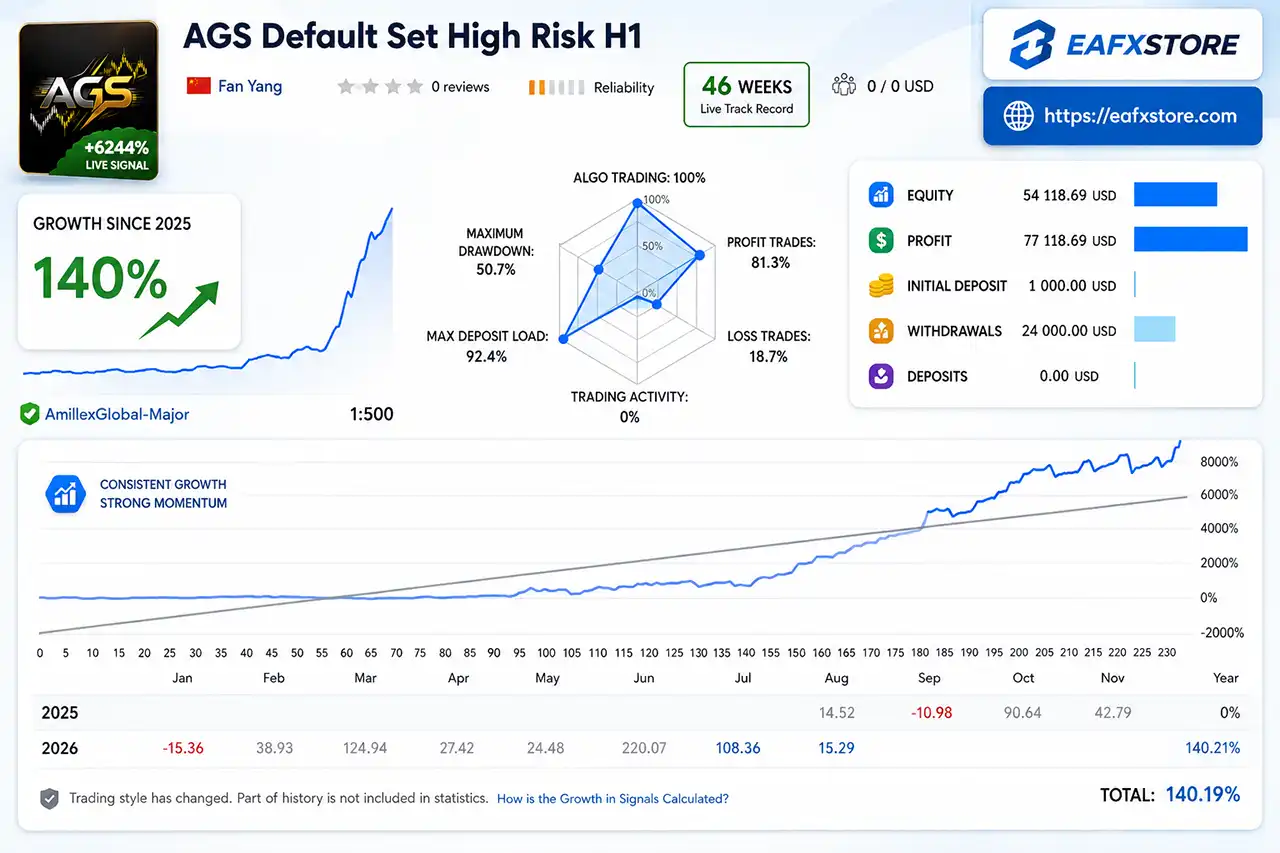Click the green verified shield icon
Screen dimensions: 1280x853
(x=30, y=414)
